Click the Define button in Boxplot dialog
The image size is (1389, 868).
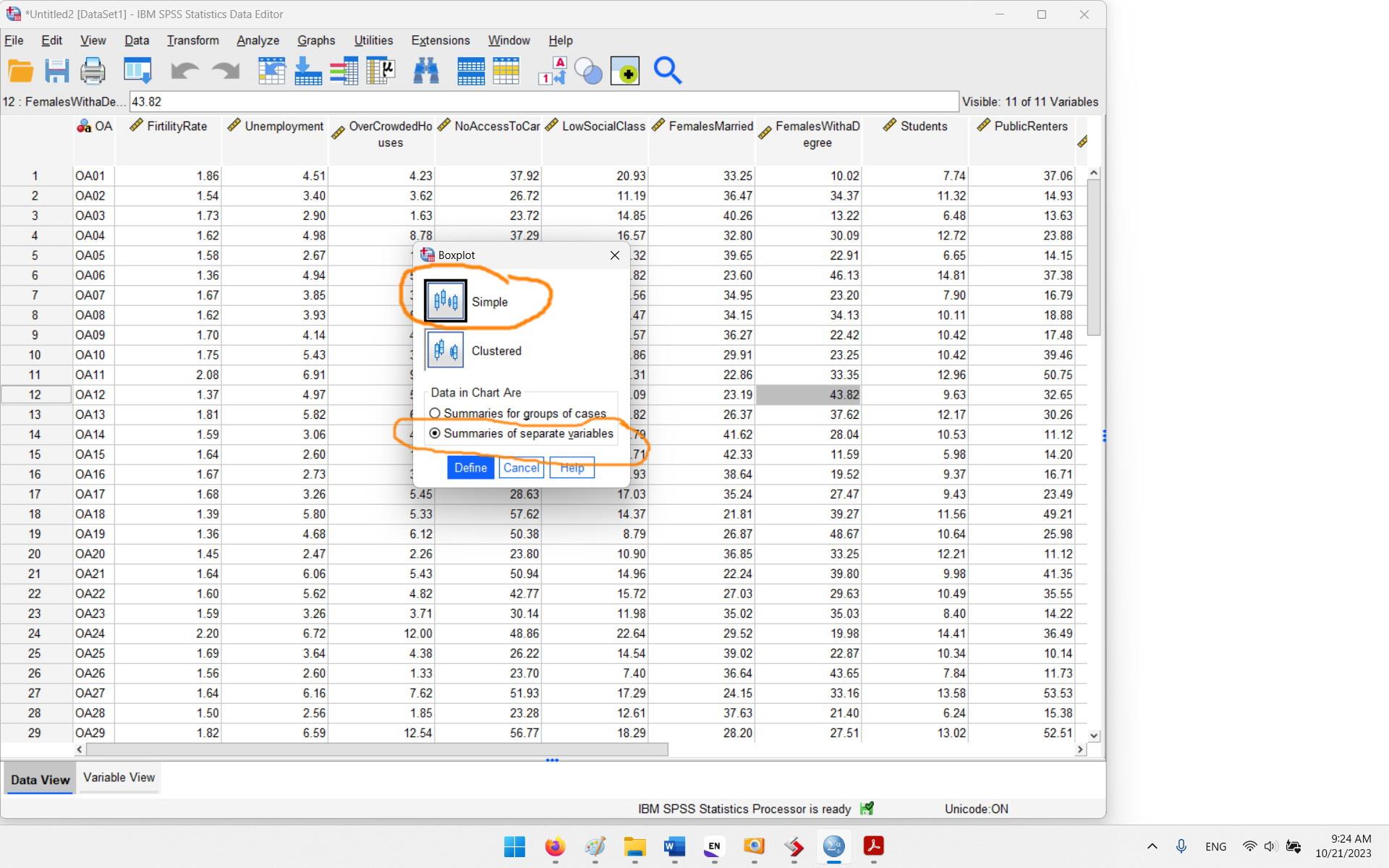click(470, 467)
